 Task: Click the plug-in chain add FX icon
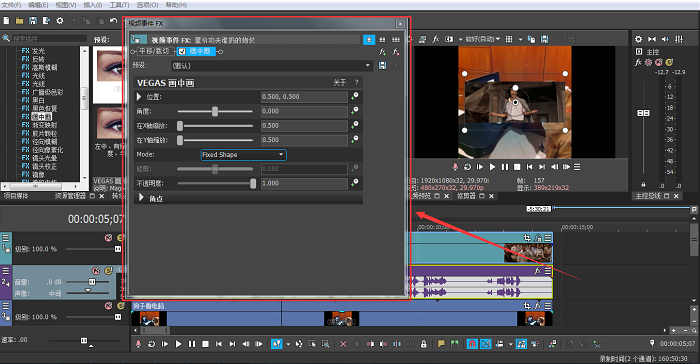382,52
